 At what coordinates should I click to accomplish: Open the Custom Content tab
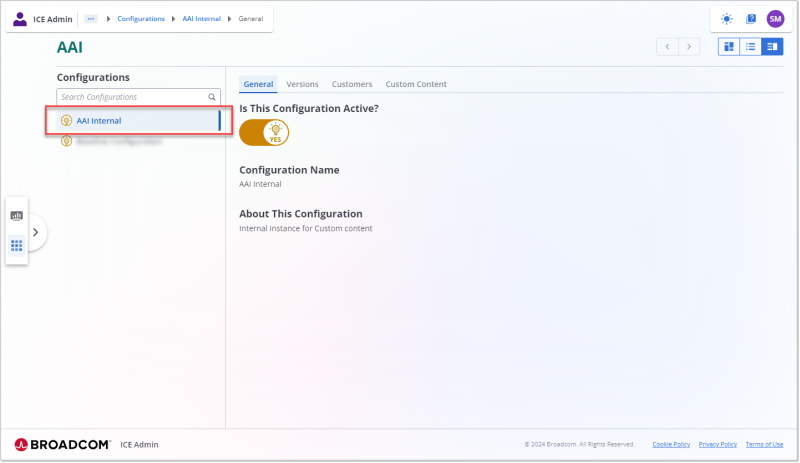(416, 84)
